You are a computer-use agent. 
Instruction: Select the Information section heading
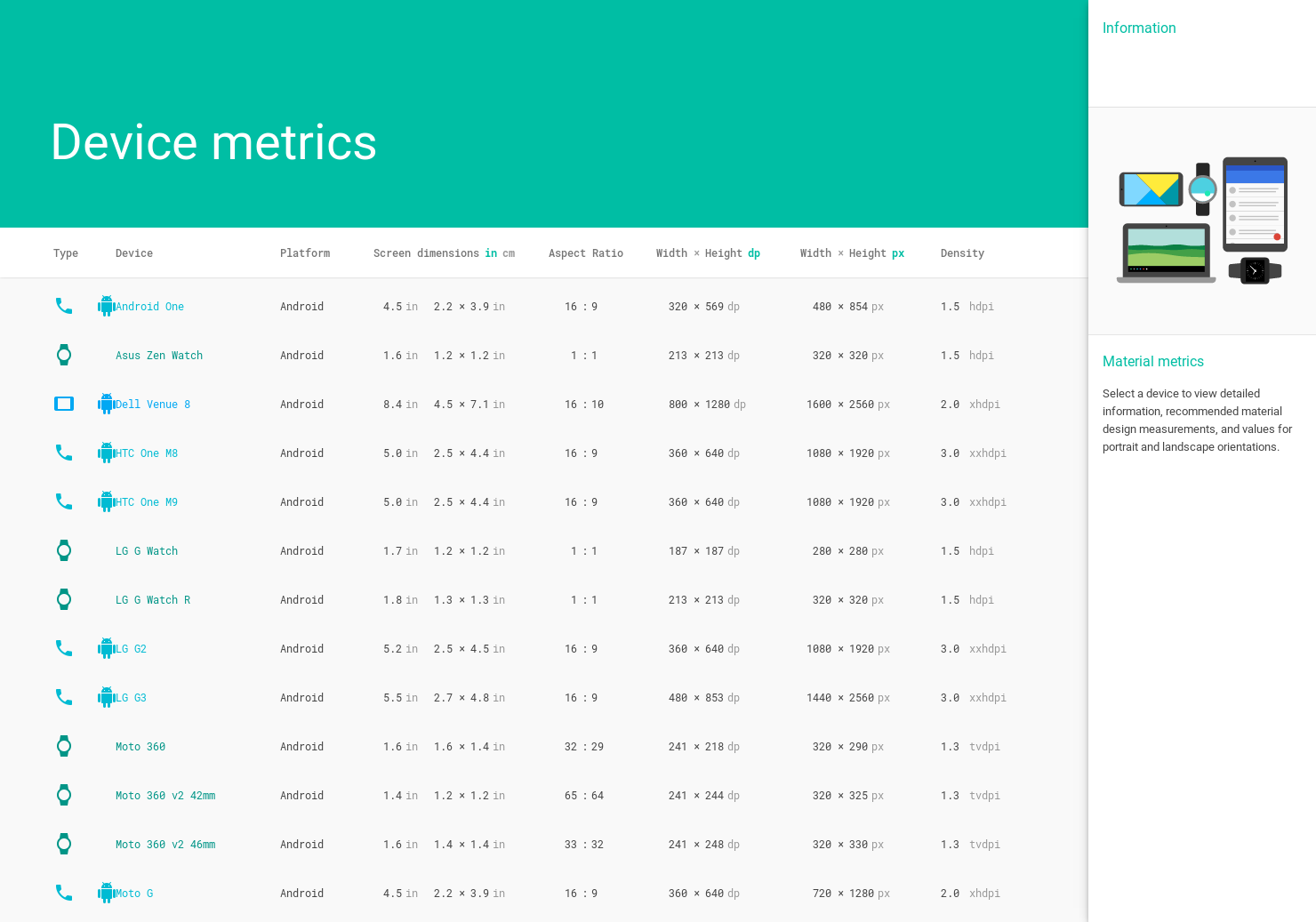(1139, 28)
